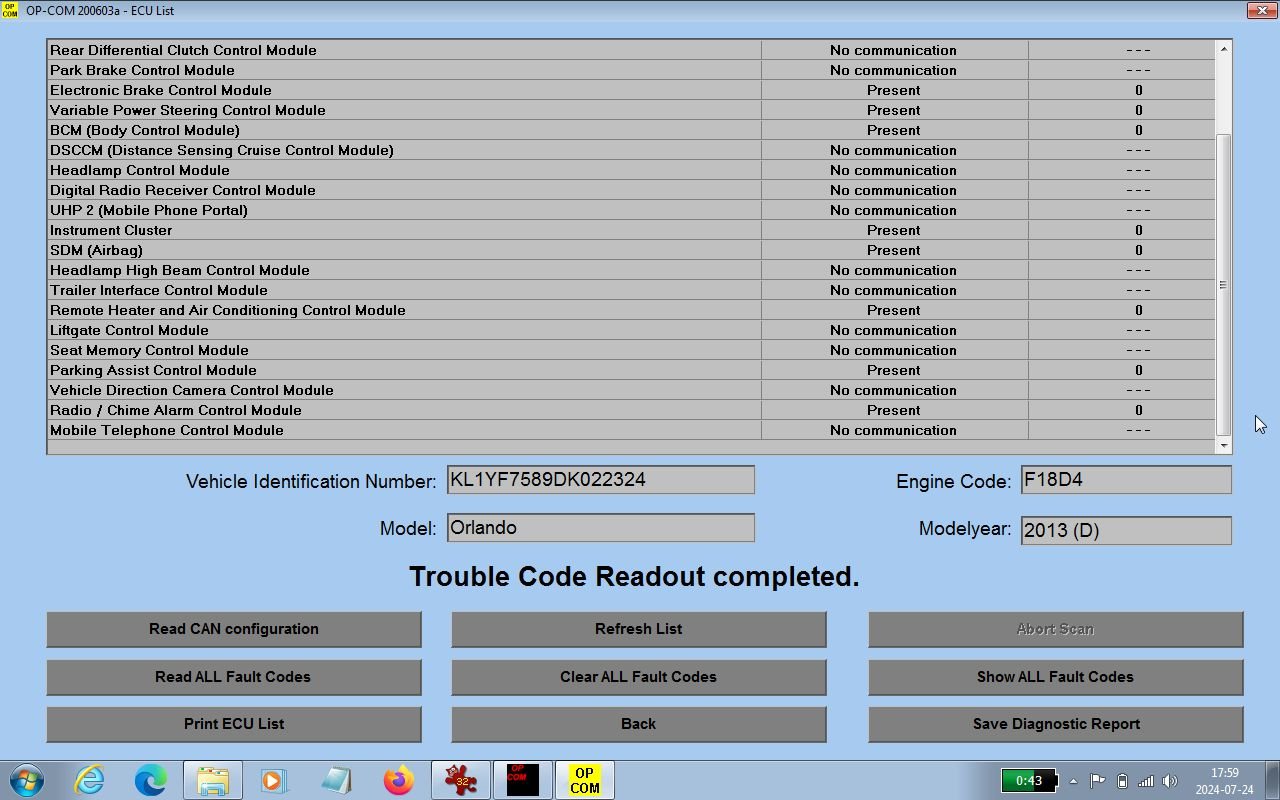
Task: Launch Internet Explorer from taskbar
Action: pyautogui.click(x=89, y=780)
